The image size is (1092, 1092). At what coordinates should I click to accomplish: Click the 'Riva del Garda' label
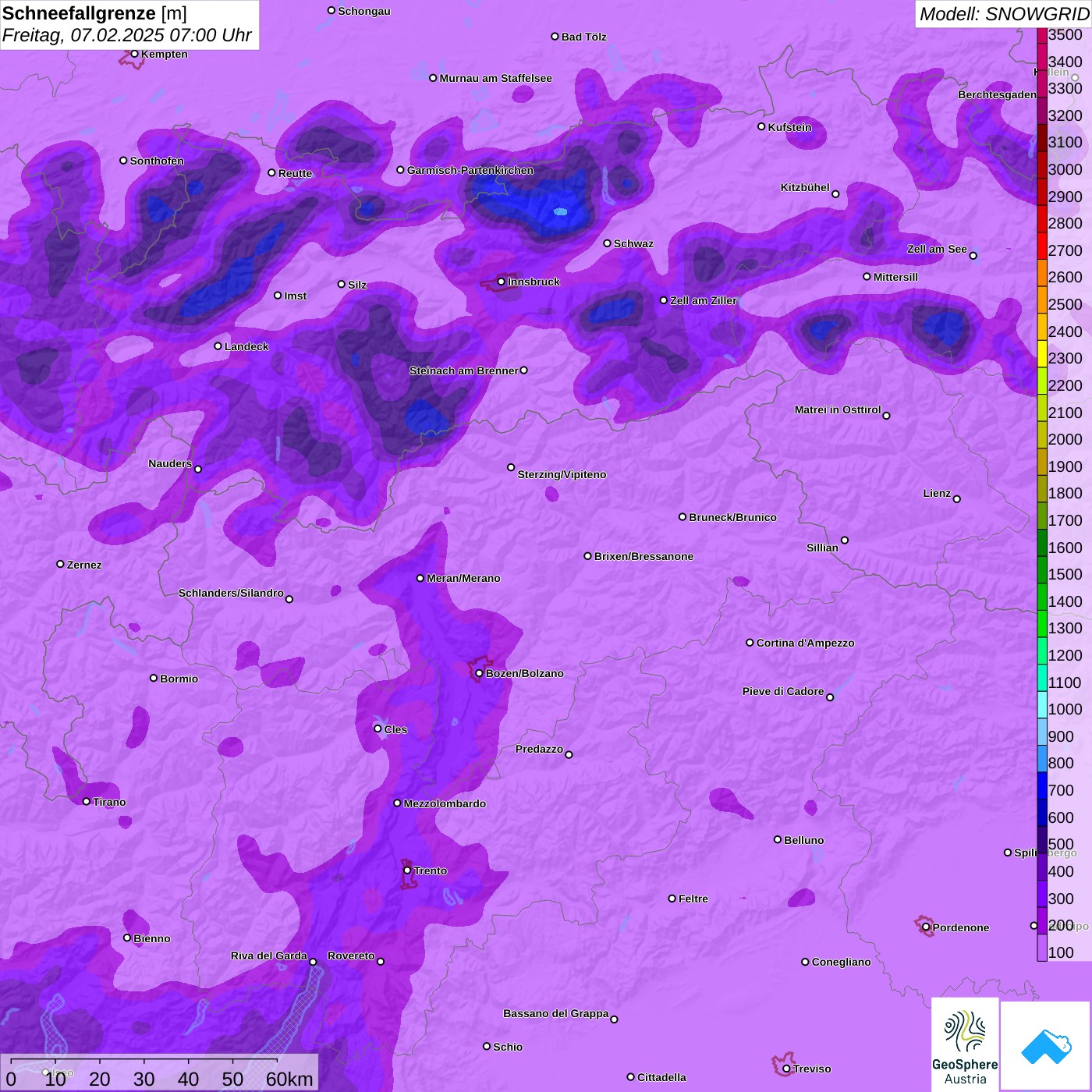pos(268,955)
